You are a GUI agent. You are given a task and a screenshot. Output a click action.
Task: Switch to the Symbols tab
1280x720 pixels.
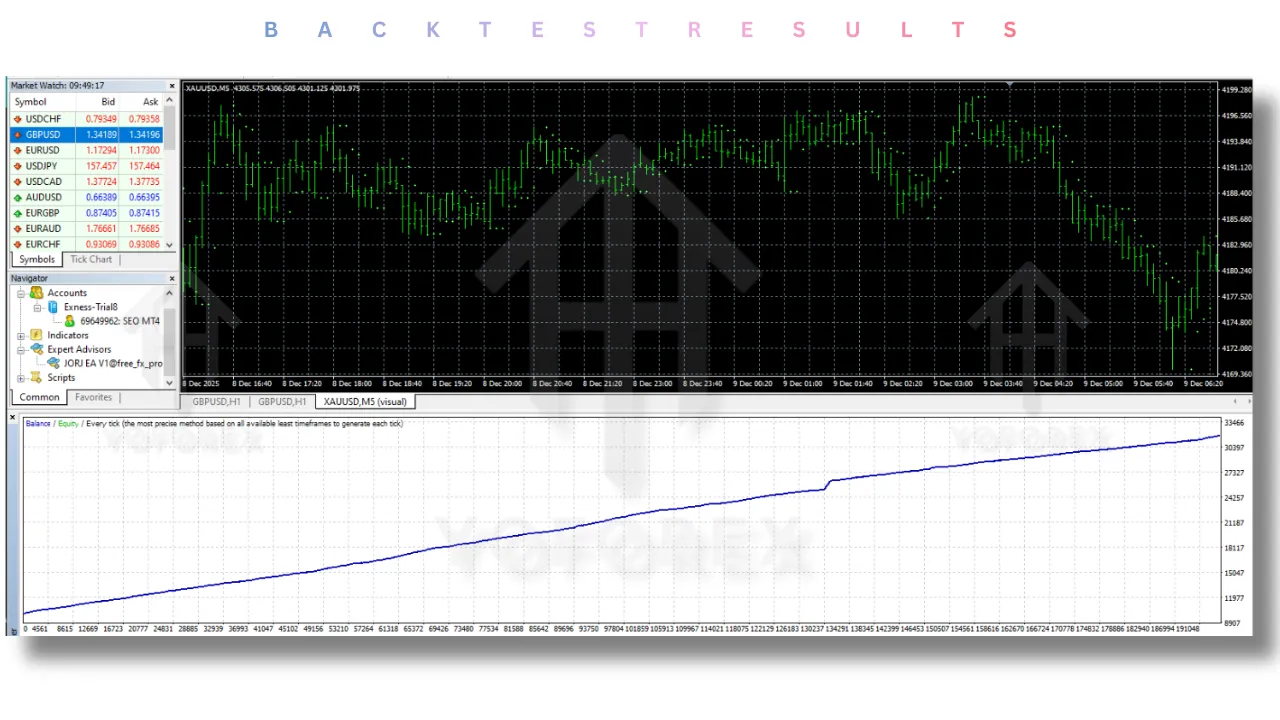click(37, 259)
